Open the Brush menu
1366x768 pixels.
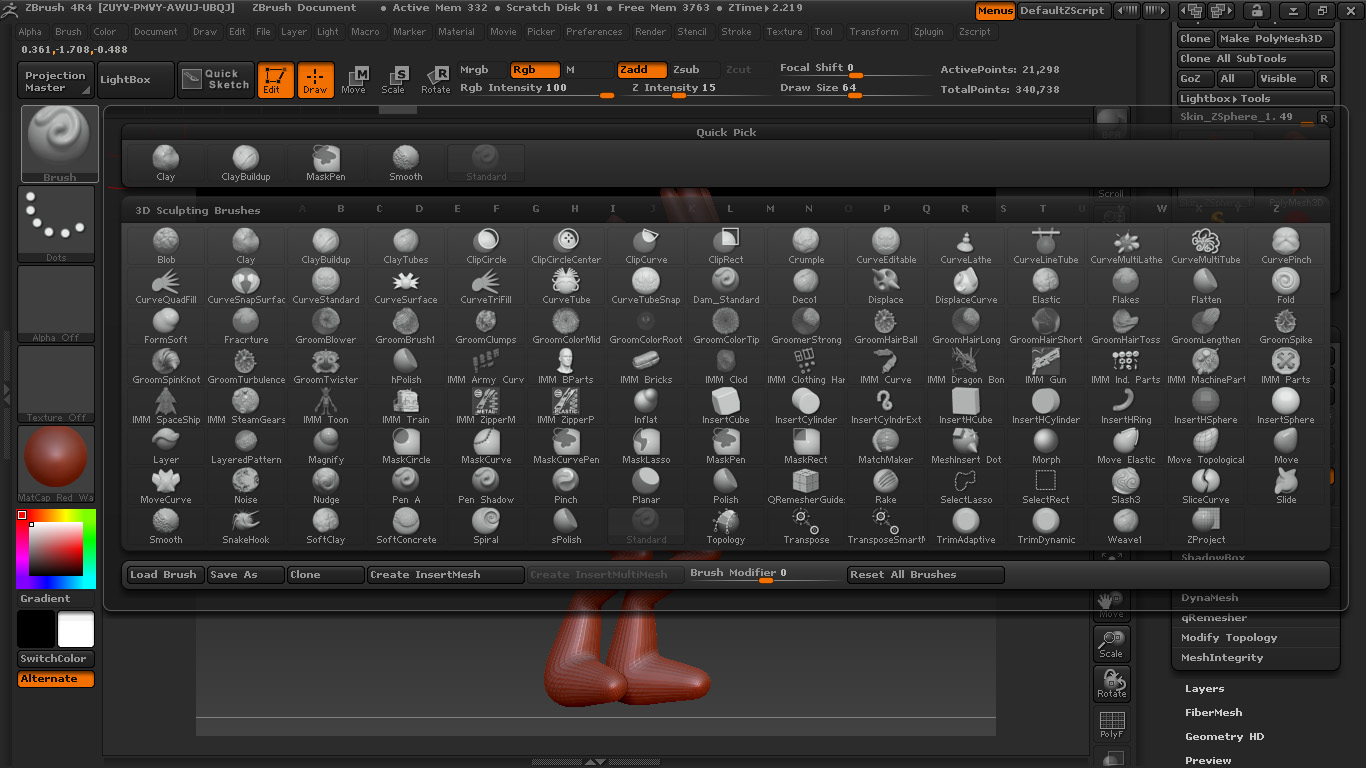pyautogui.click(x=68, y=32)
